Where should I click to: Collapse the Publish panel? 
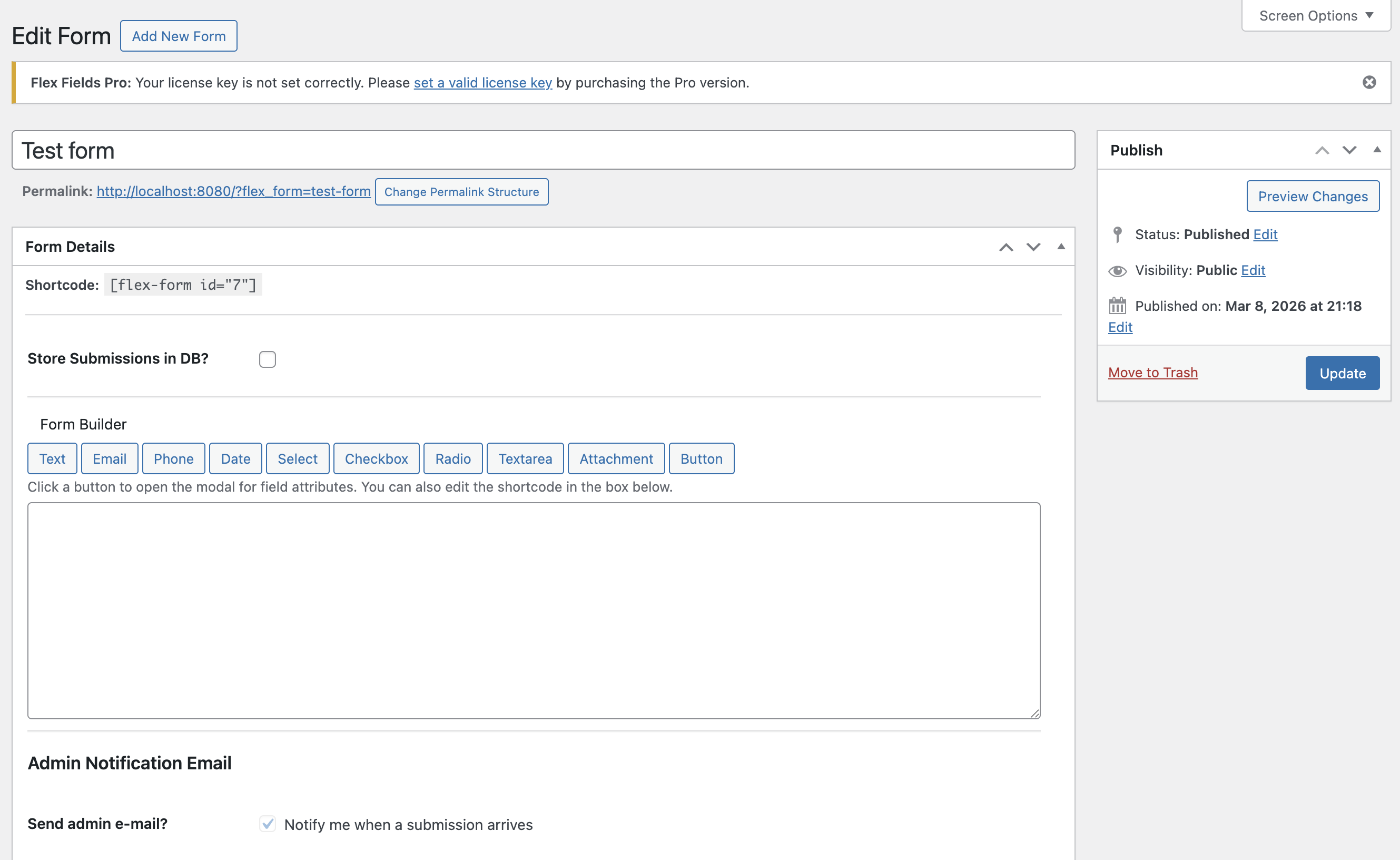point(1378,150)
